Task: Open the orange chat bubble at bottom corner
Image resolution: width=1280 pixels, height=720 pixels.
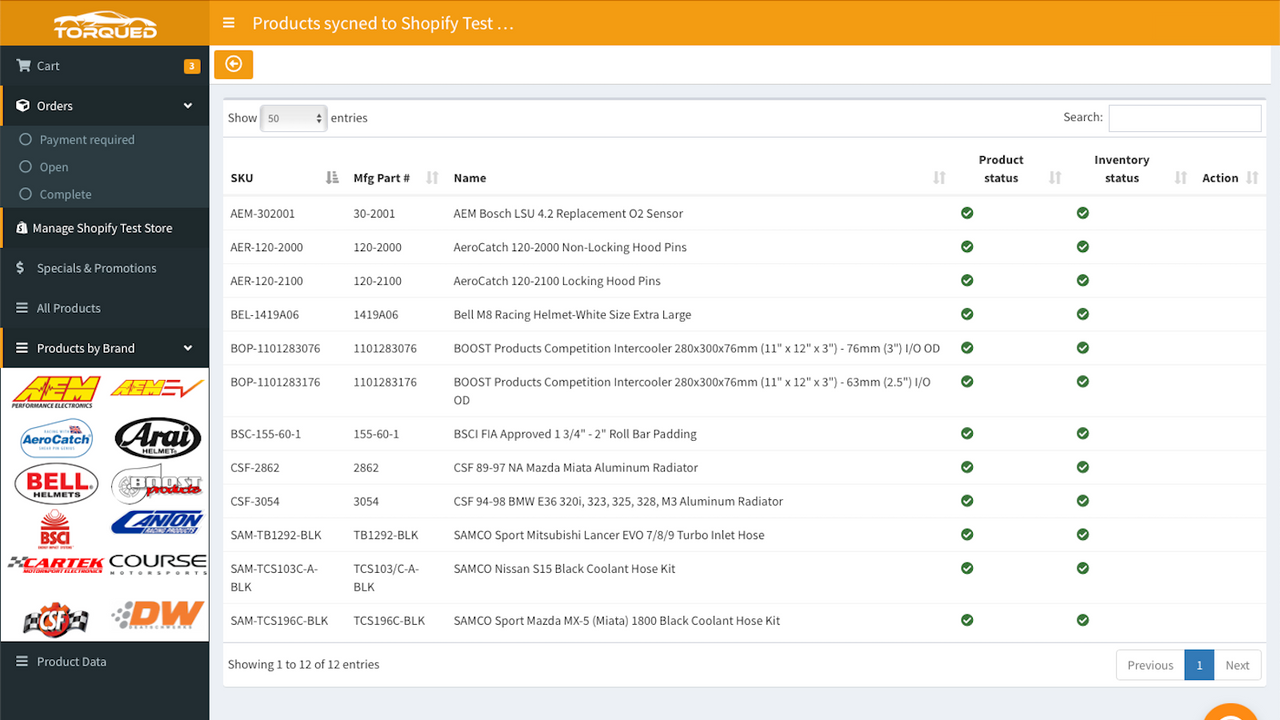Action: click(x=1231, y=711)
